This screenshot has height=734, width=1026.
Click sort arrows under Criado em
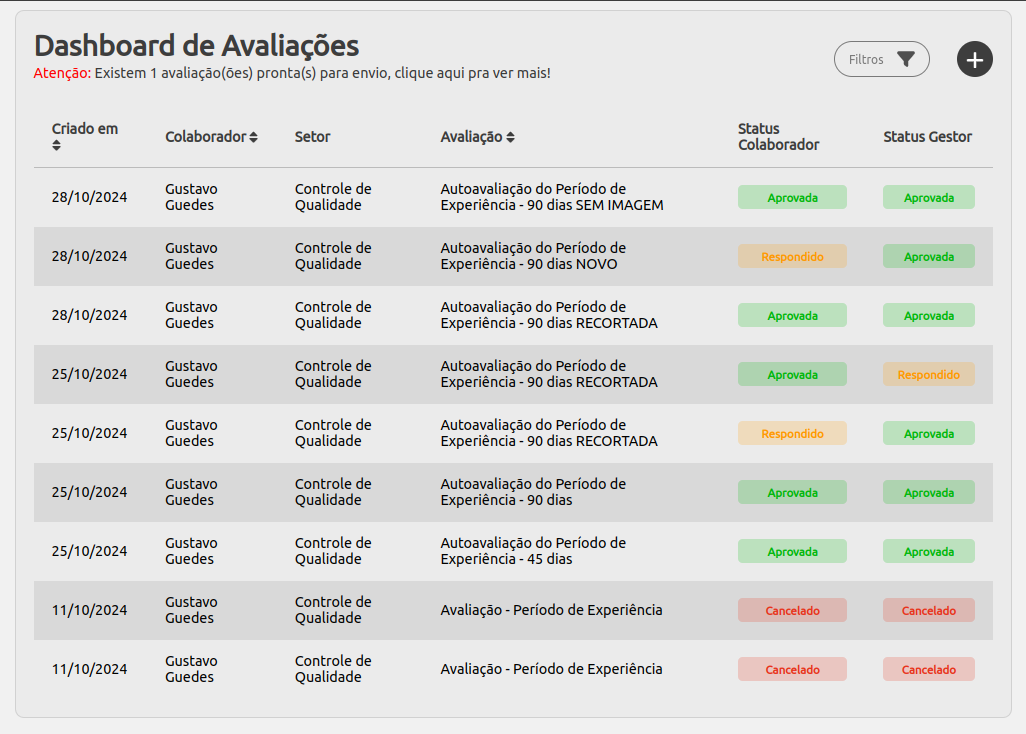click(57, 146)
